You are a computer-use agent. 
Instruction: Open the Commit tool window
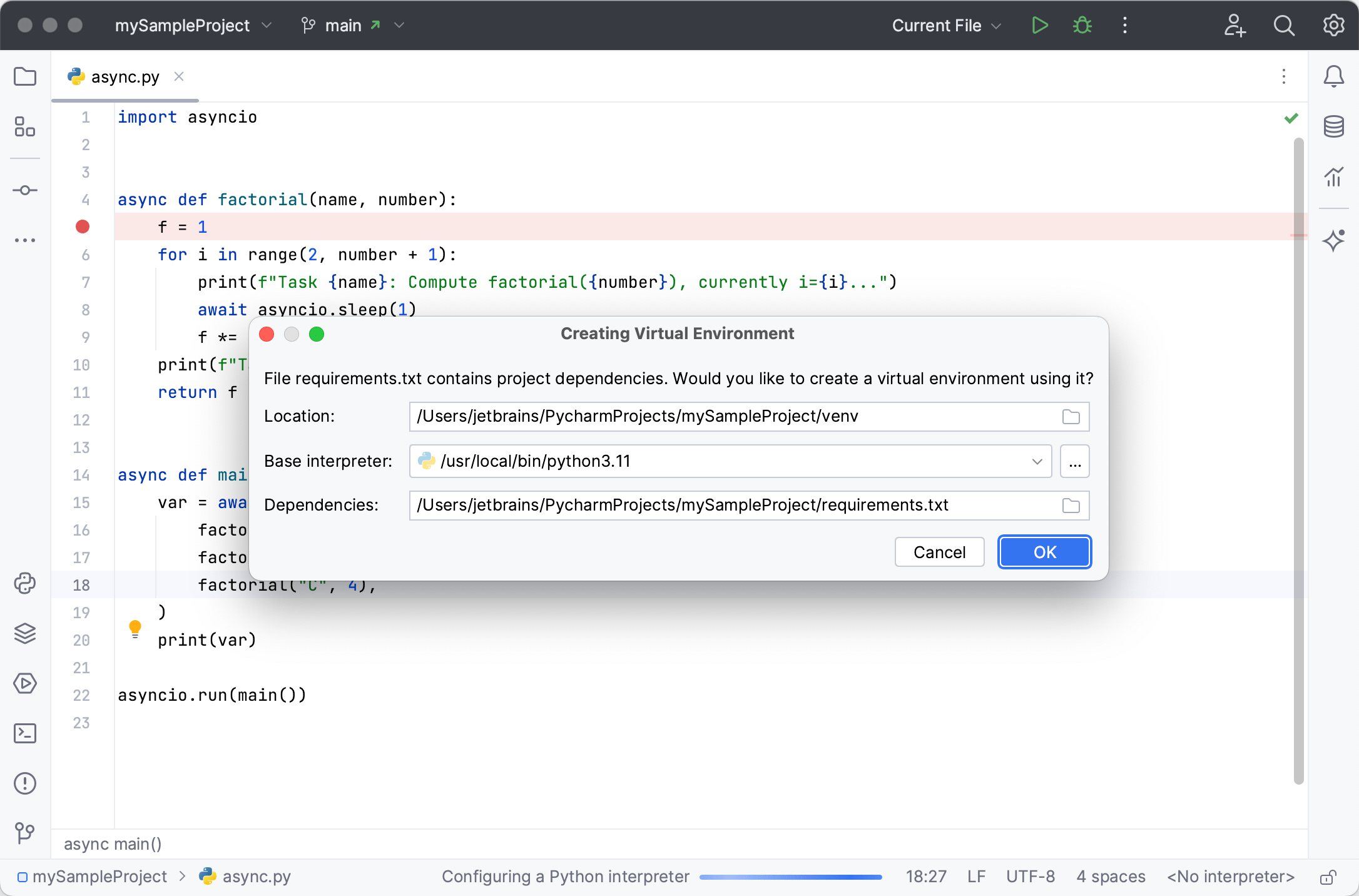[x=25, y=190]
